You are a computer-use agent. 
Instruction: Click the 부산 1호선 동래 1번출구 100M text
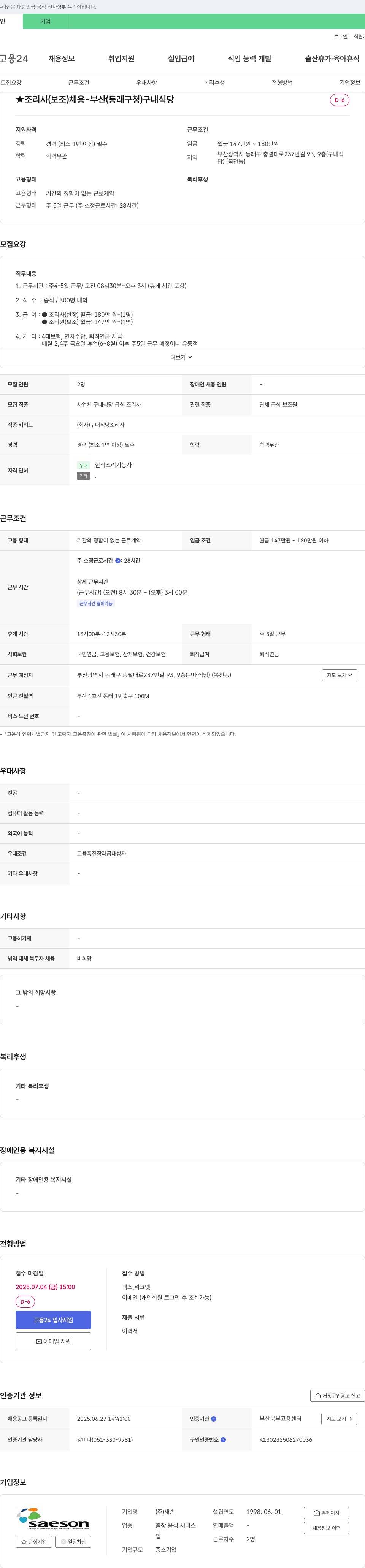[113, 696]
